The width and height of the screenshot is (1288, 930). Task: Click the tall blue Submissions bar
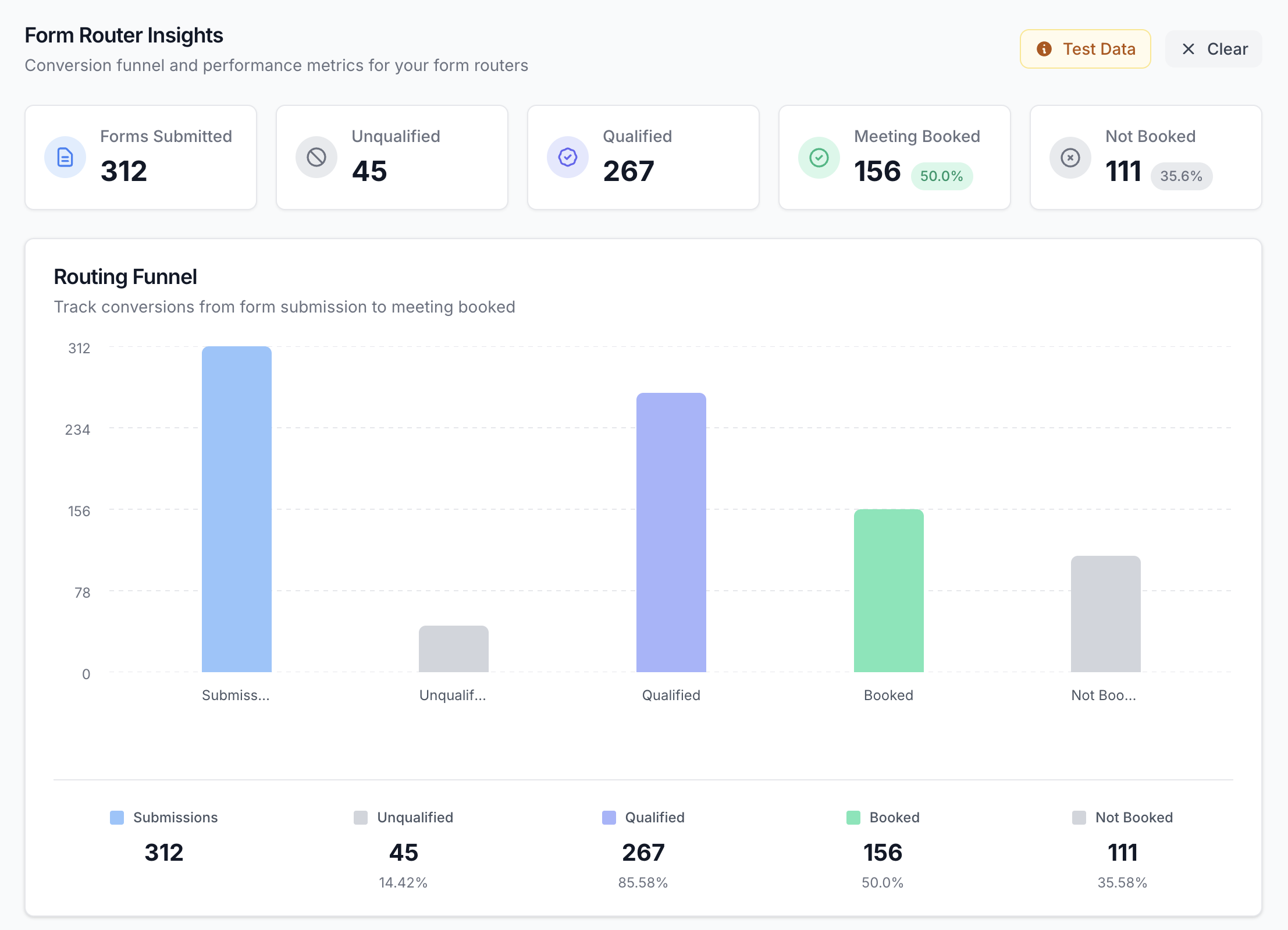pos(237,509)
